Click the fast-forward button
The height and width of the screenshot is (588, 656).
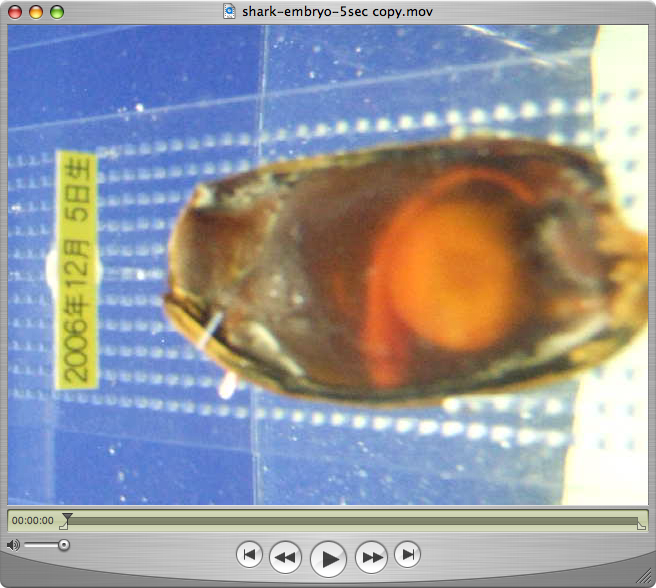(x=371, y=557)
